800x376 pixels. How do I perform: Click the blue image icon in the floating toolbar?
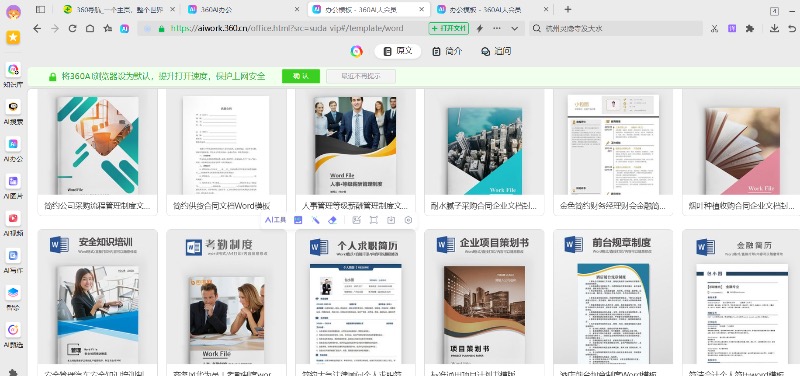(x=299, y=220)
